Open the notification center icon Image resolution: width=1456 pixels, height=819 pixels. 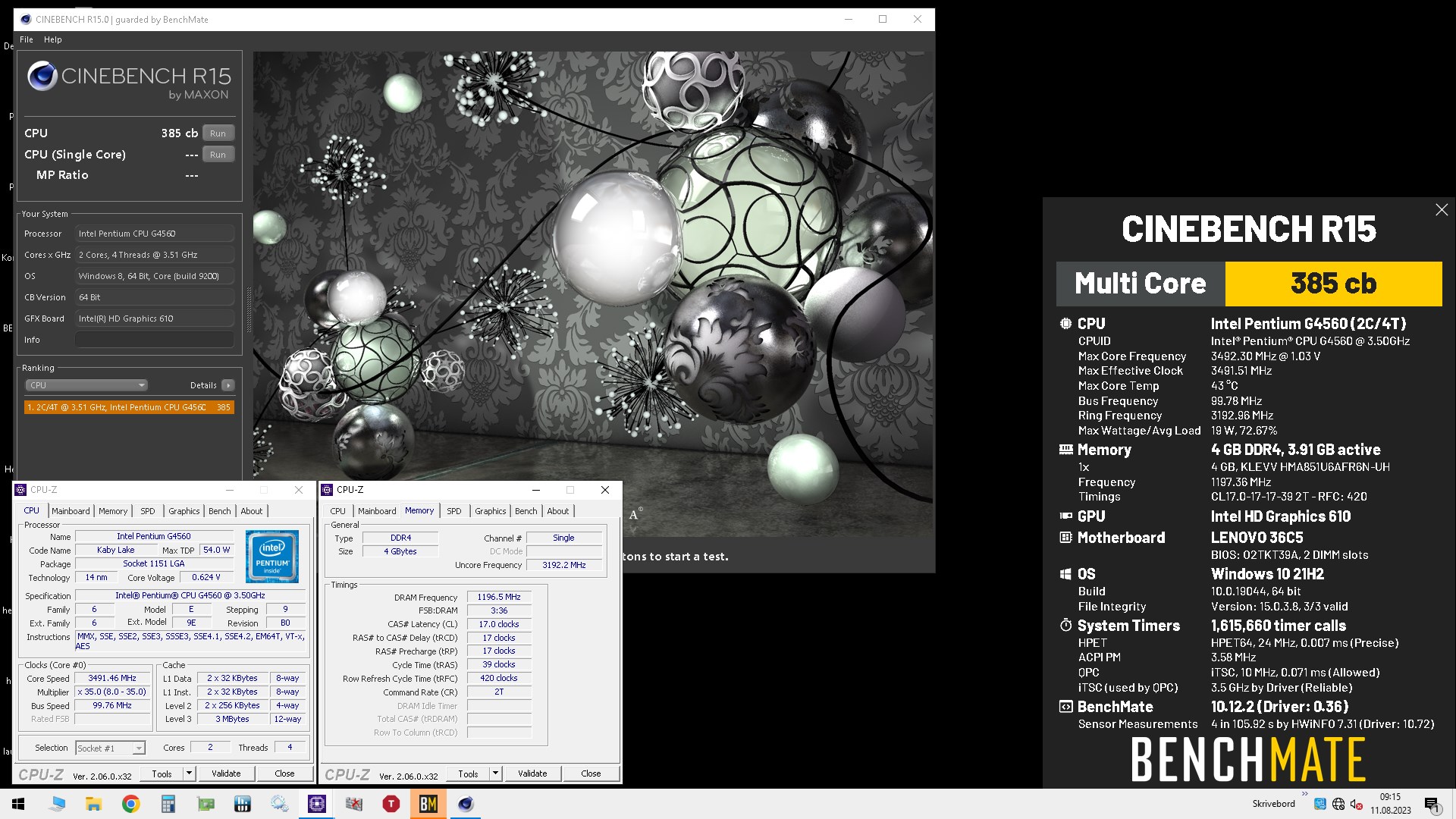pyautogui.click(x=1432, y=805)
